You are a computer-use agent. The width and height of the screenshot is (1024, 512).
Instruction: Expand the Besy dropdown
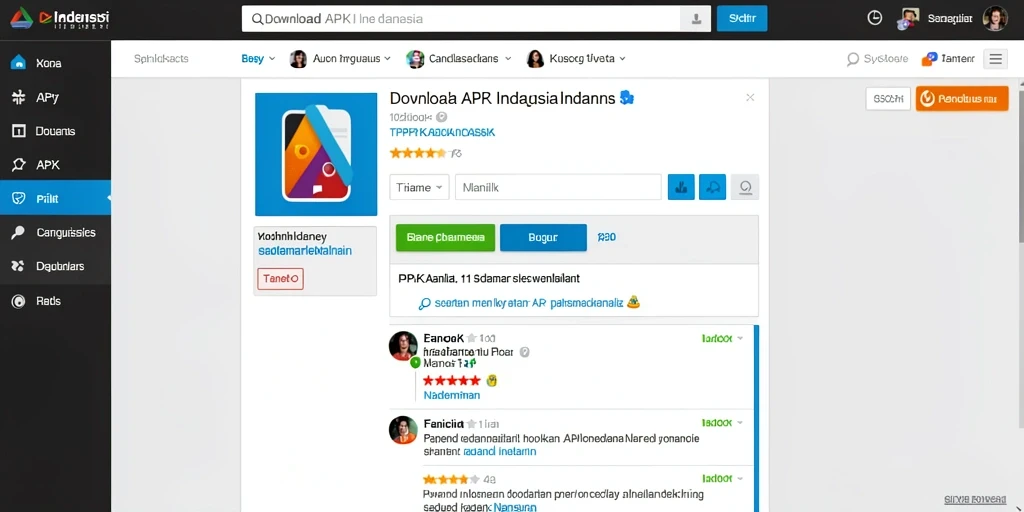(x=258, y=59)
